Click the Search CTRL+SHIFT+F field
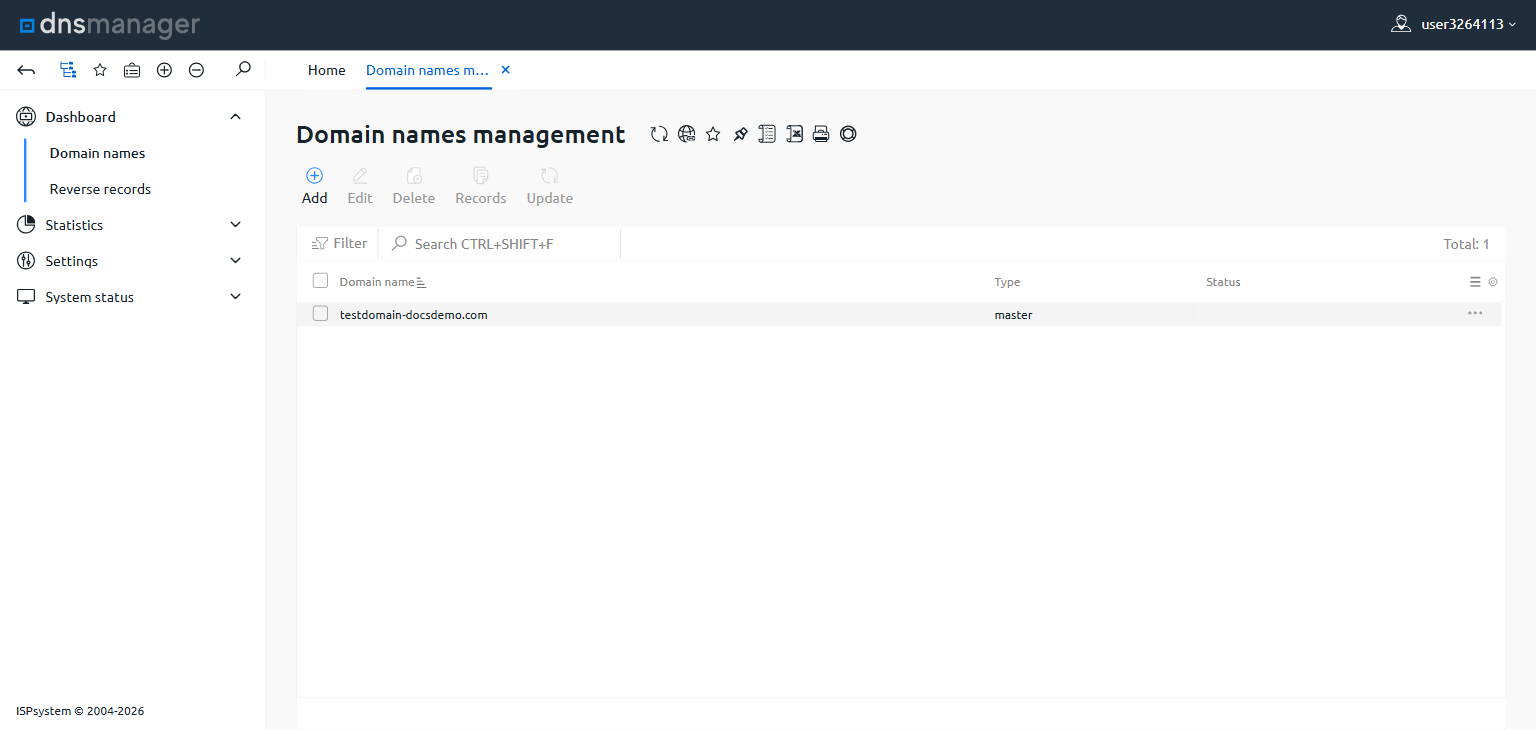Viewport: 1536px width, 730px height. point(500,244)
